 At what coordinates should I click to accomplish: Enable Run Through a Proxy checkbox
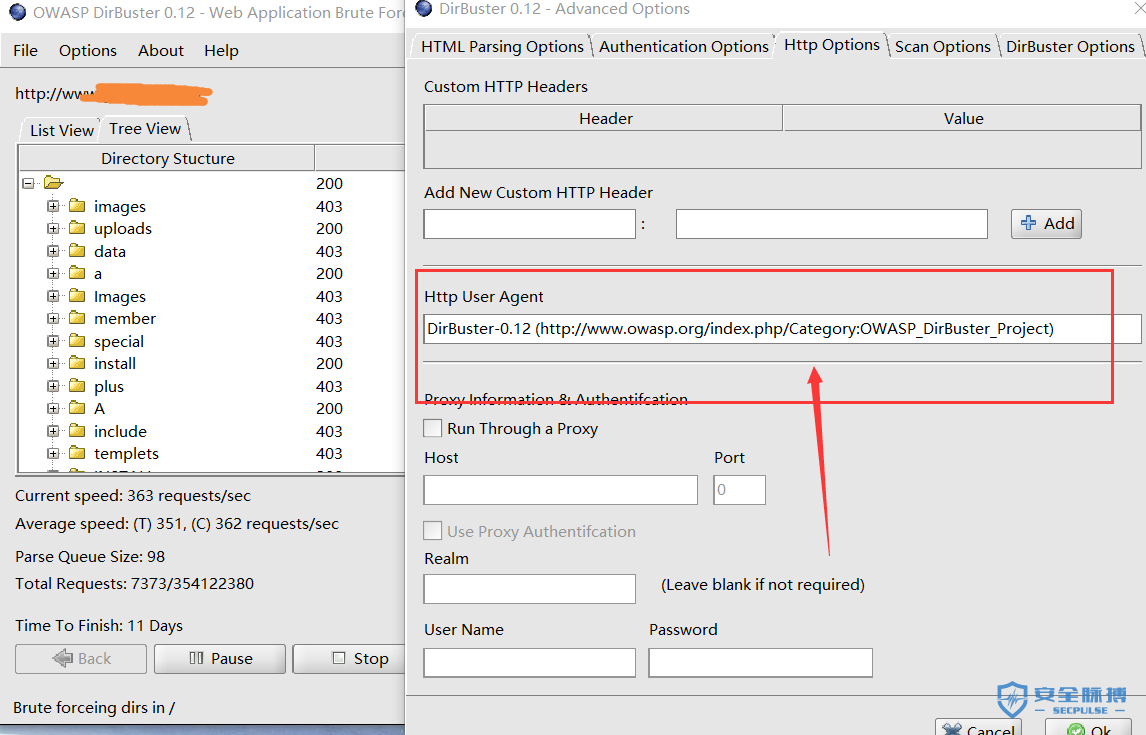433,428
